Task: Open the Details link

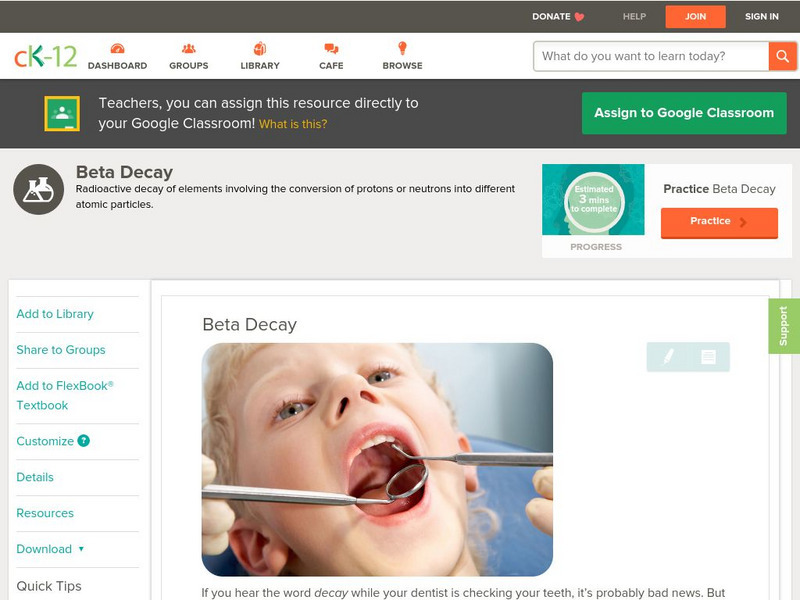Action: [35, 477]
